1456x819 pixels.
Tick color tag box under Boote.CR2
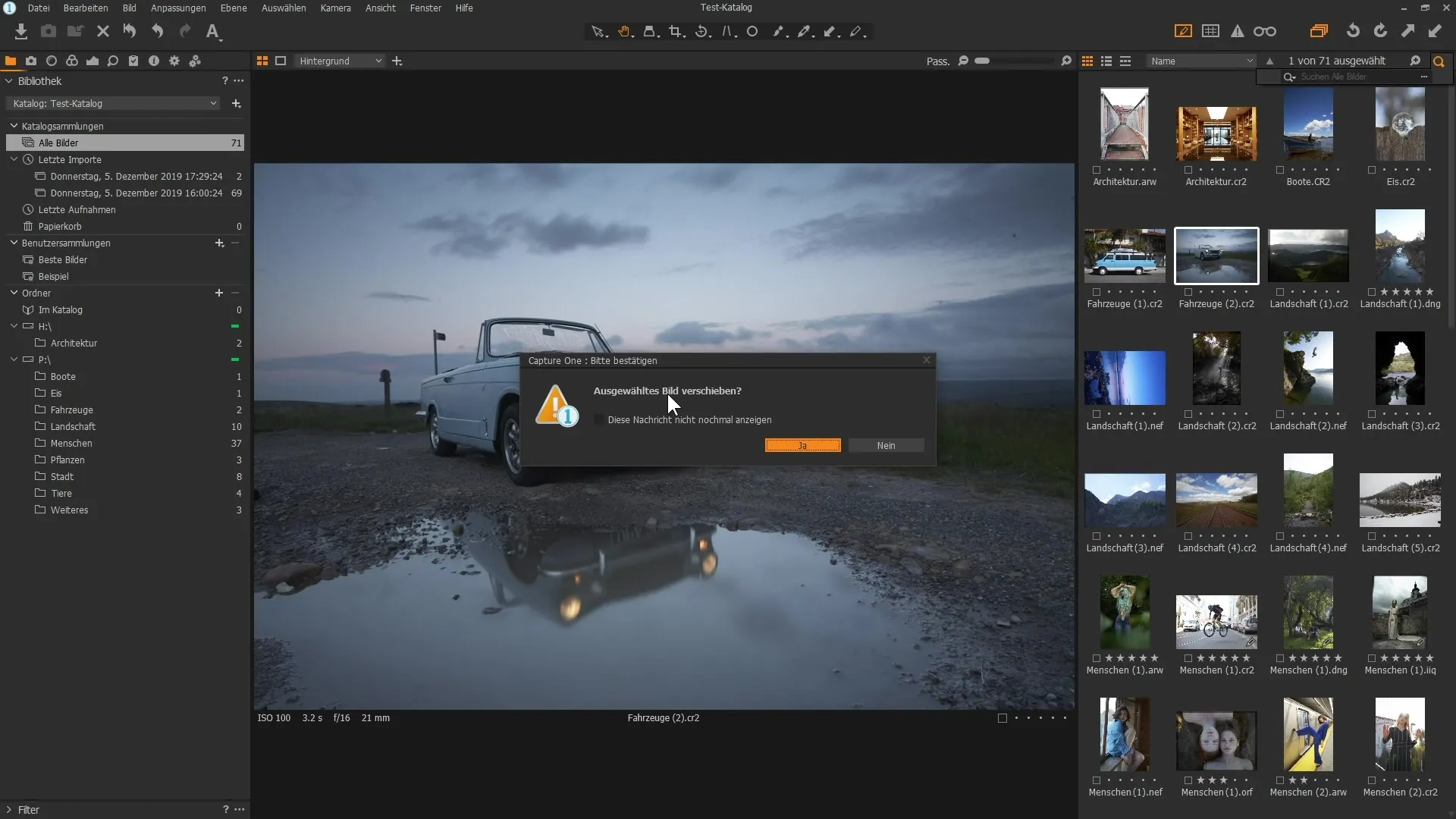[1280, 170]
